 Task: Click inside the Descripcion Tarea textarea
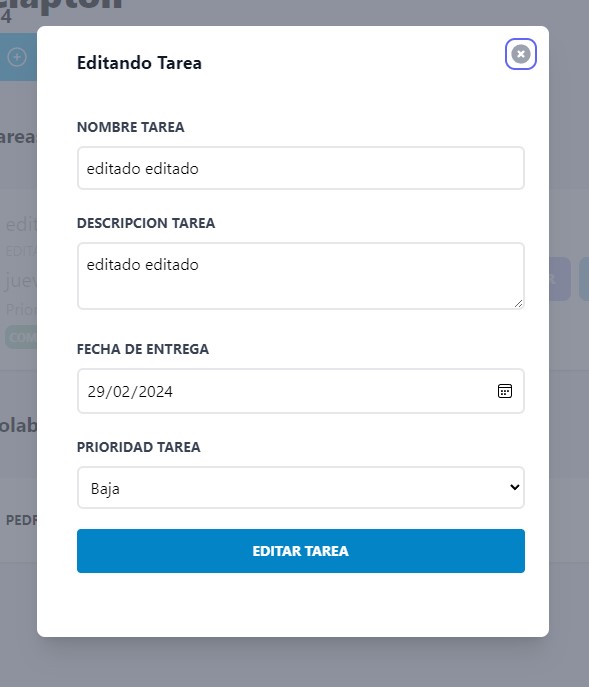tap(301, 276)
